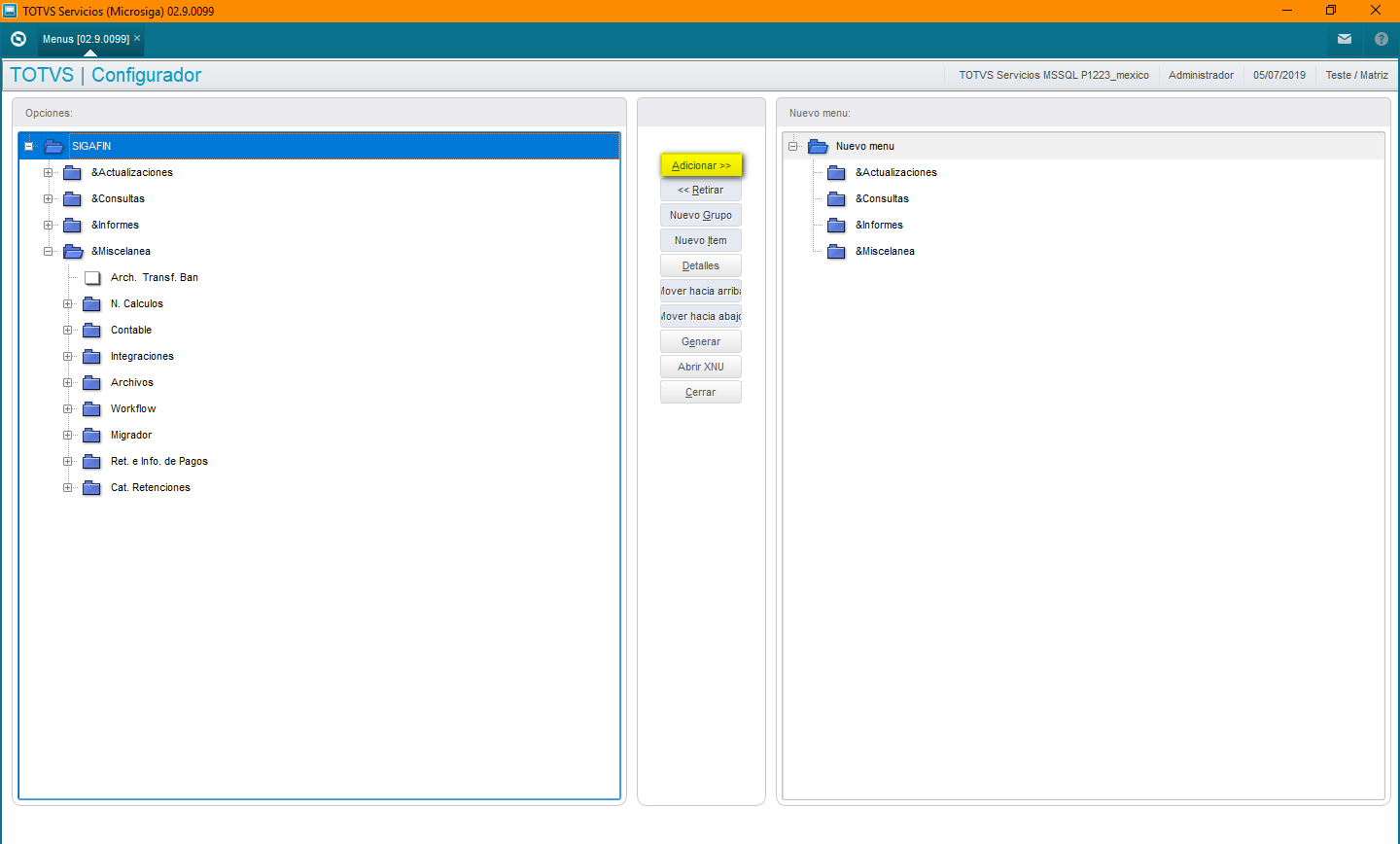Click the Nuevo Grupo button

point(701,215)
